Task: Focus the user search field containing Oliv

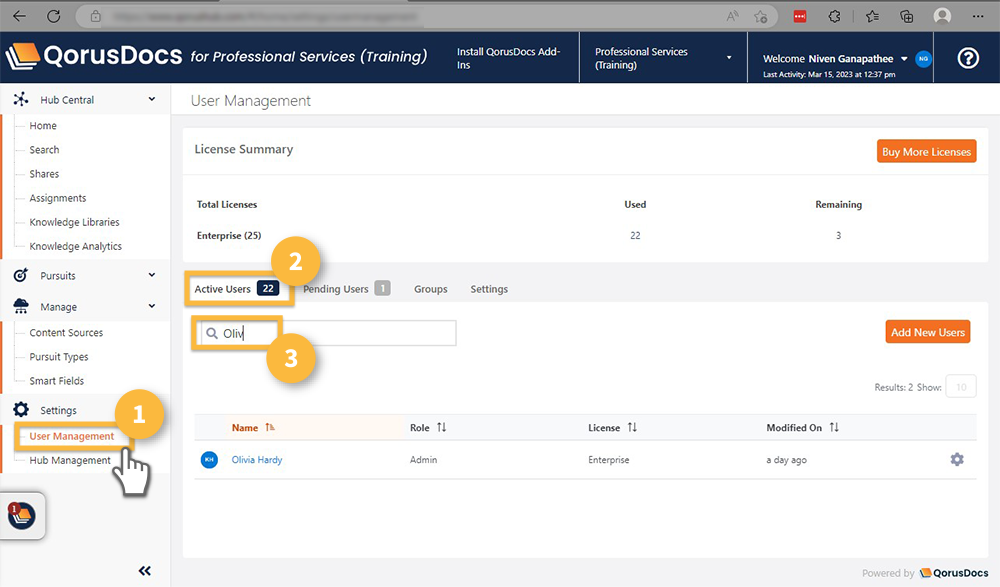Action: pos(328,333)
